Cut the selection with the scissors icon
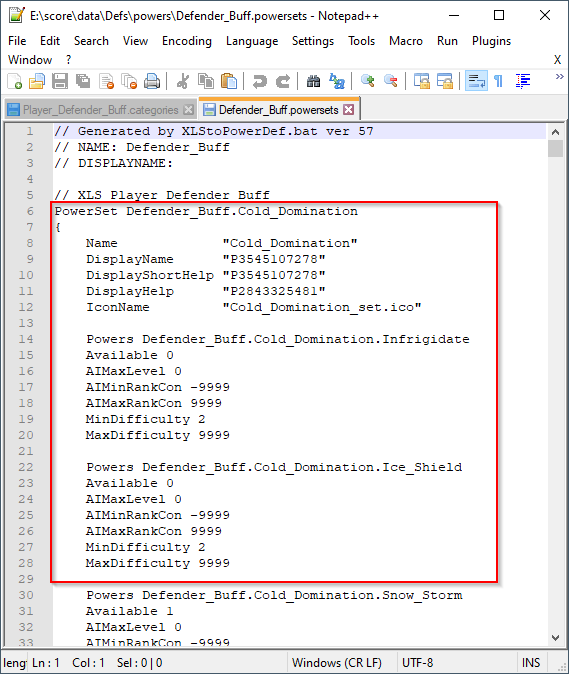This screenshot has height=674, width=569. point(183,81)
